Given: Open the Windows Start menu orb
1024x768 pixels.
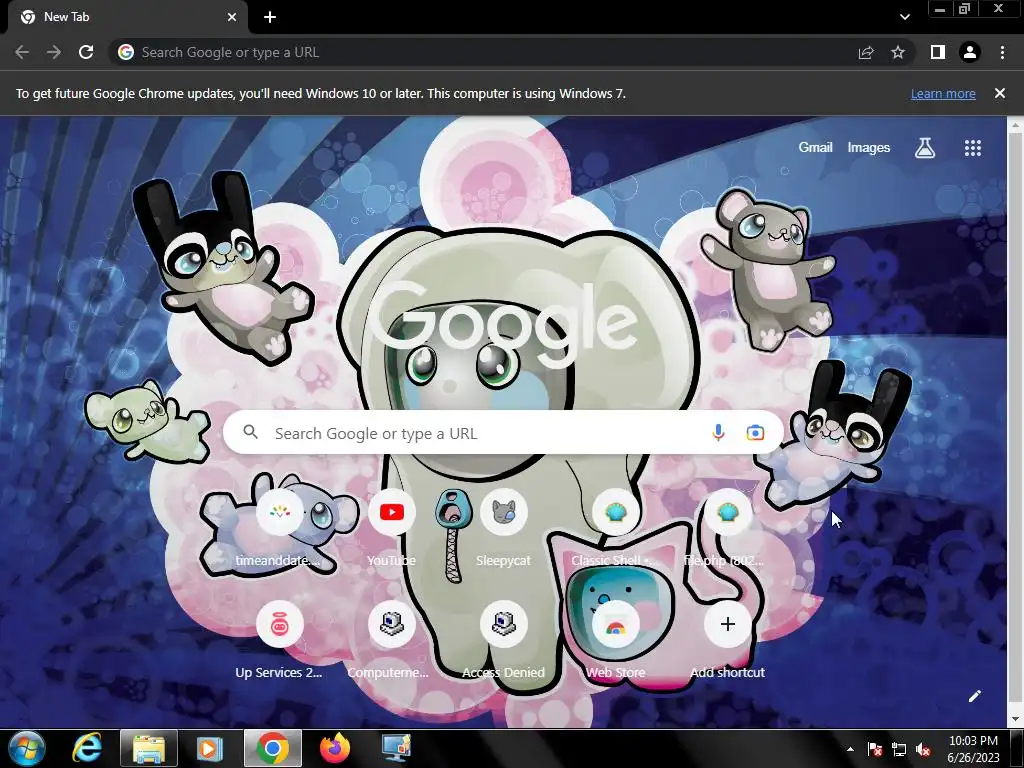Looking at the screenshot, I should [x=27, y=748].
